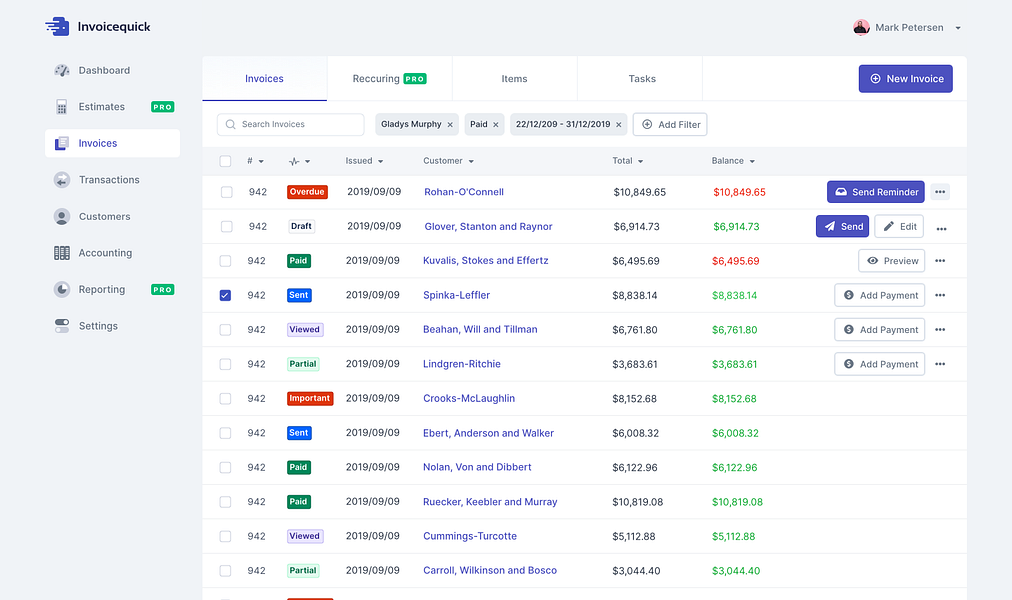Click the Estimates calculator icon

[62, 107]
